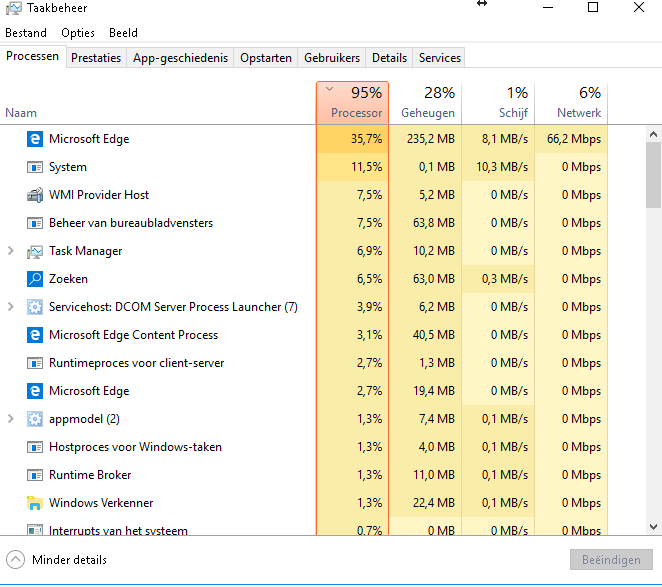
Task: Click the 40,5 MB memory value
Action: click(434, 335)
